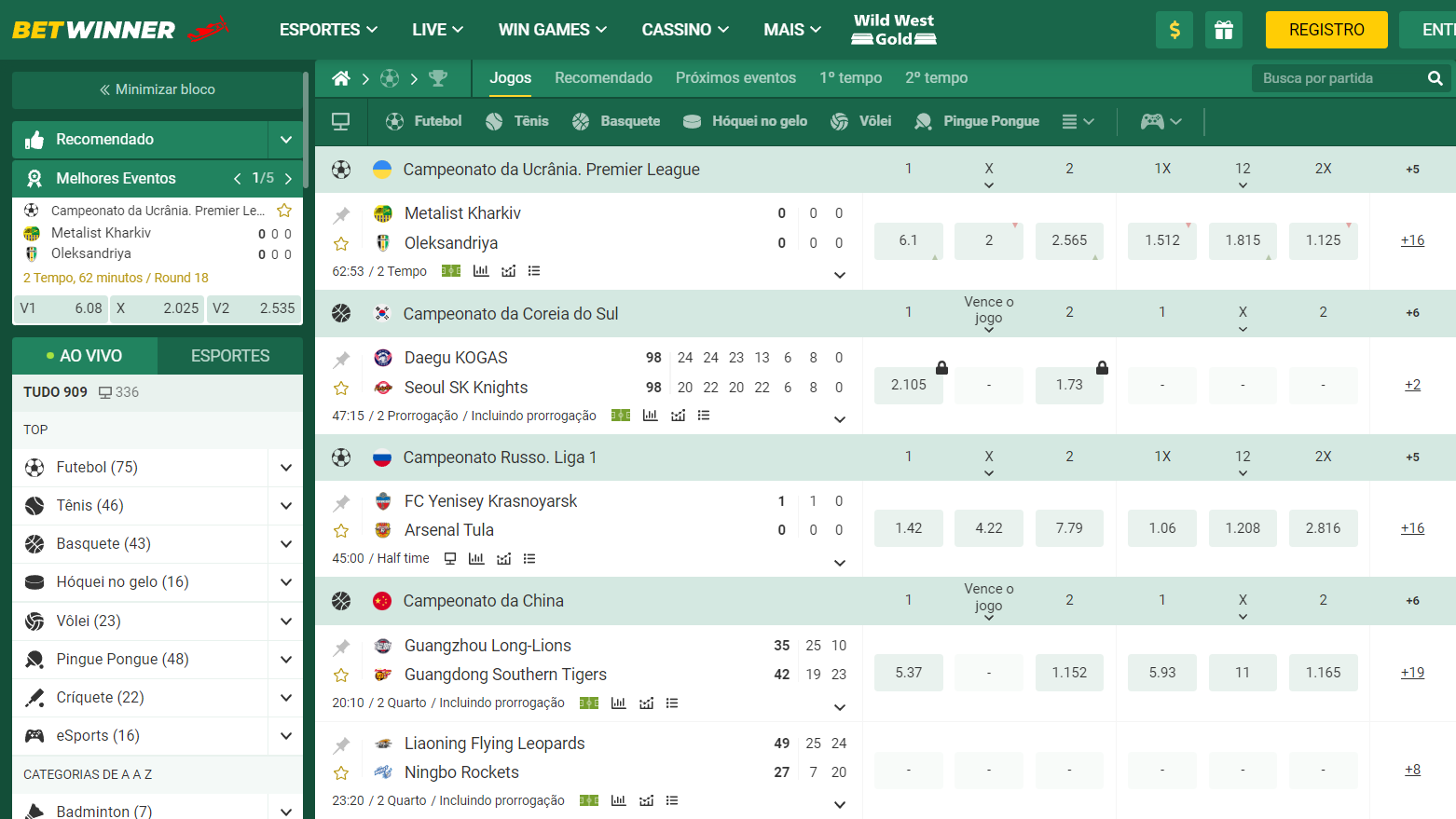Expand LIVE menu in top navigation
1456x819 pixels.
tap(437, 30)
